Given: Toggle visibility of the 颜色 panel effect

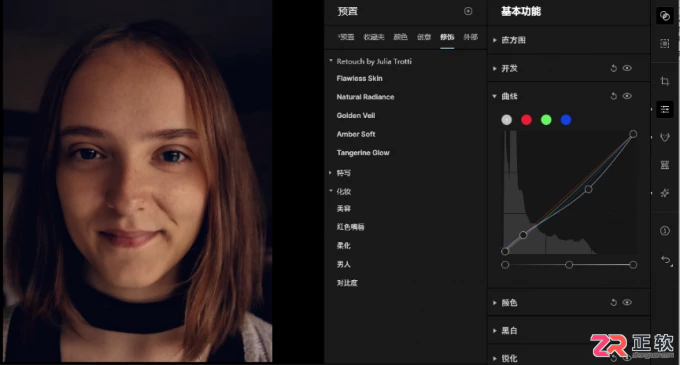Looking at the screenshot, I should click(627, 303).
